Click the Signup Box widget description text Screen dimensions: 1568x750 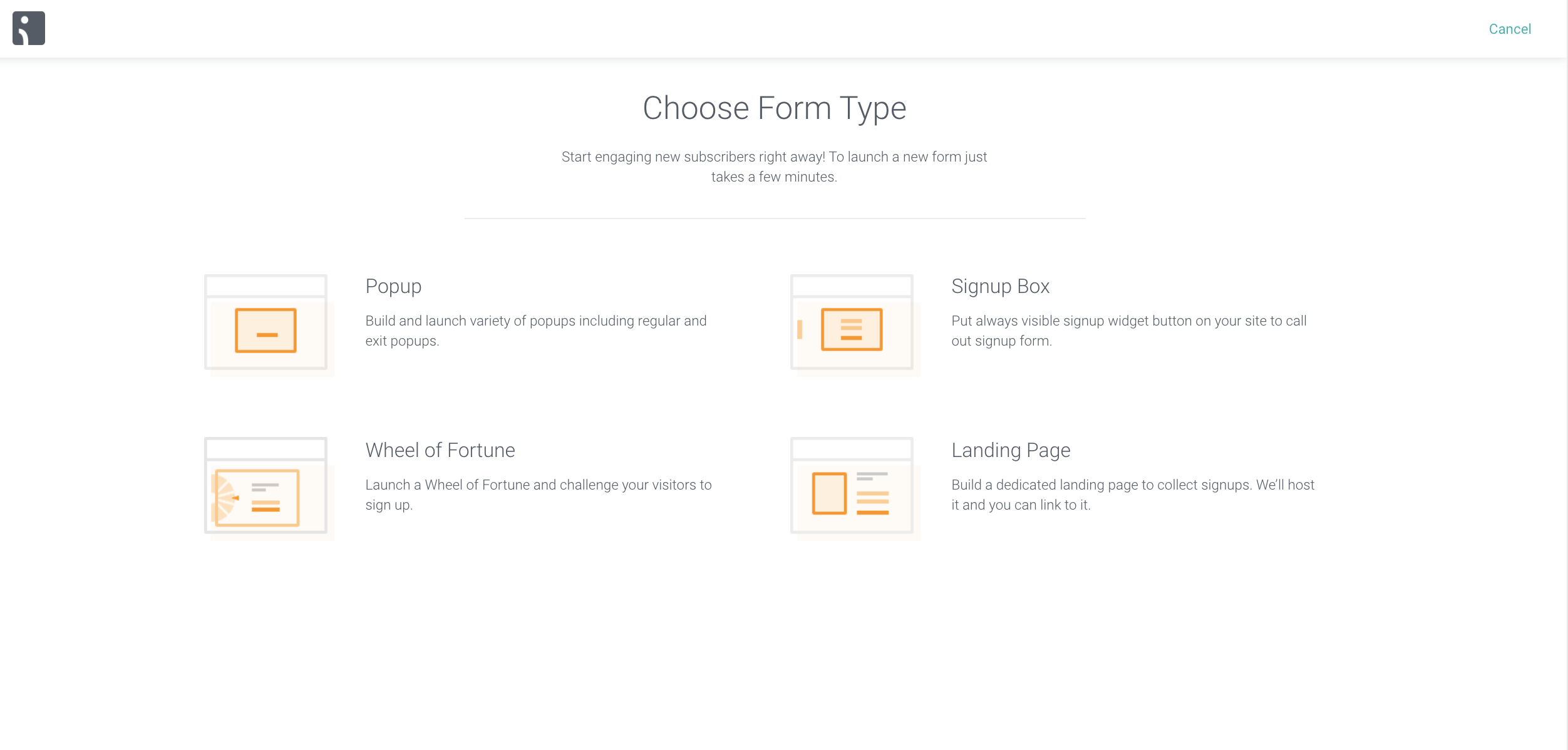[1129, 331]
